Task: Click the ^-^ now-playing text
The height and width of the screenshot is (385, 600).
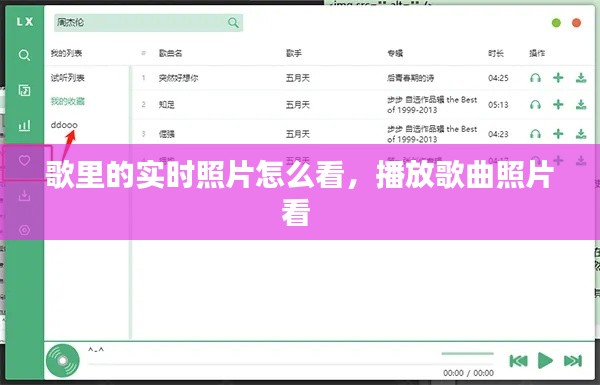Action: (x=96, y=350)
